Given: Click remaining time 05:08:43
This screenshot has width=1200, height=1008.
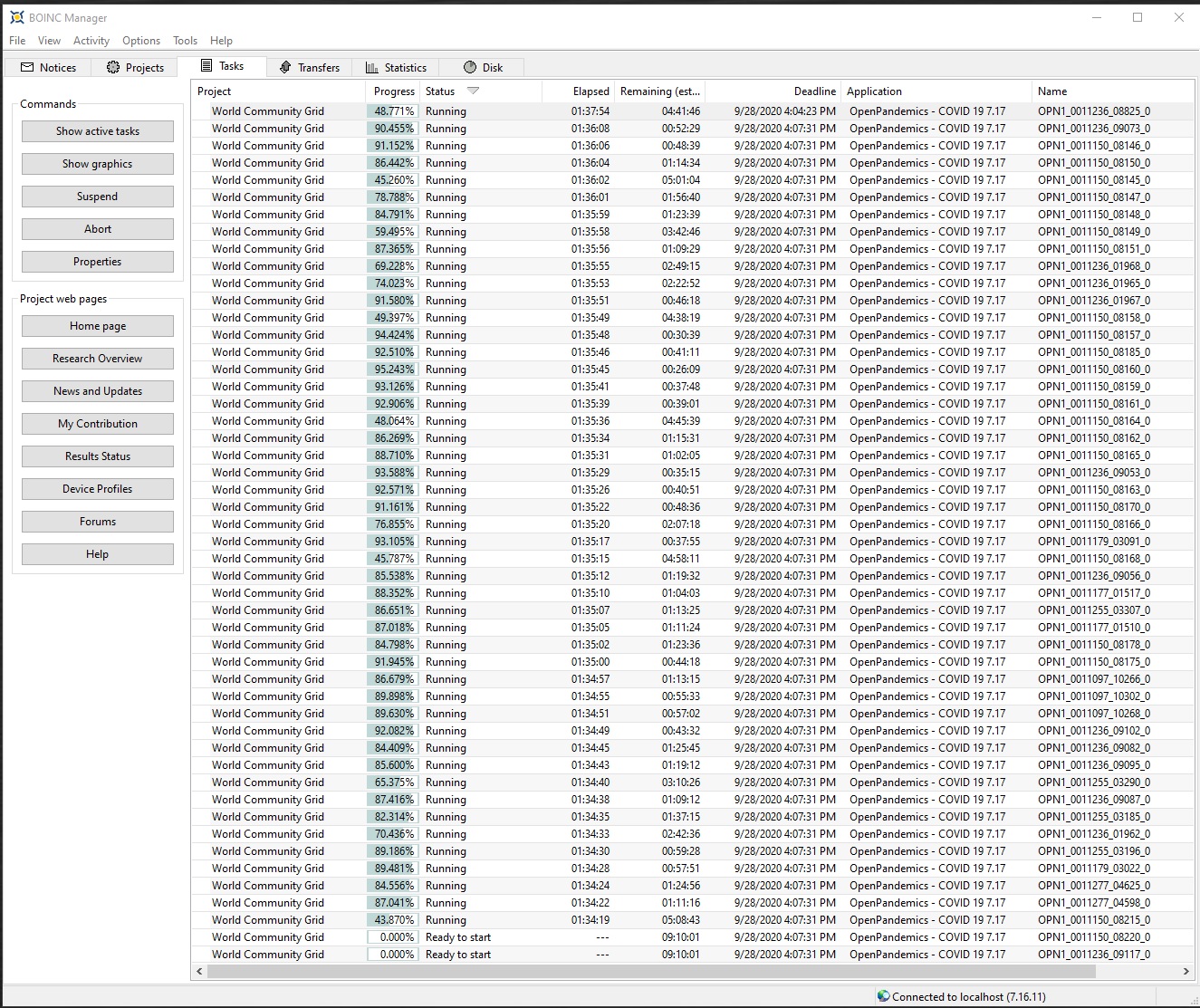Looking at the screenshot, I should tap(681, 920).
